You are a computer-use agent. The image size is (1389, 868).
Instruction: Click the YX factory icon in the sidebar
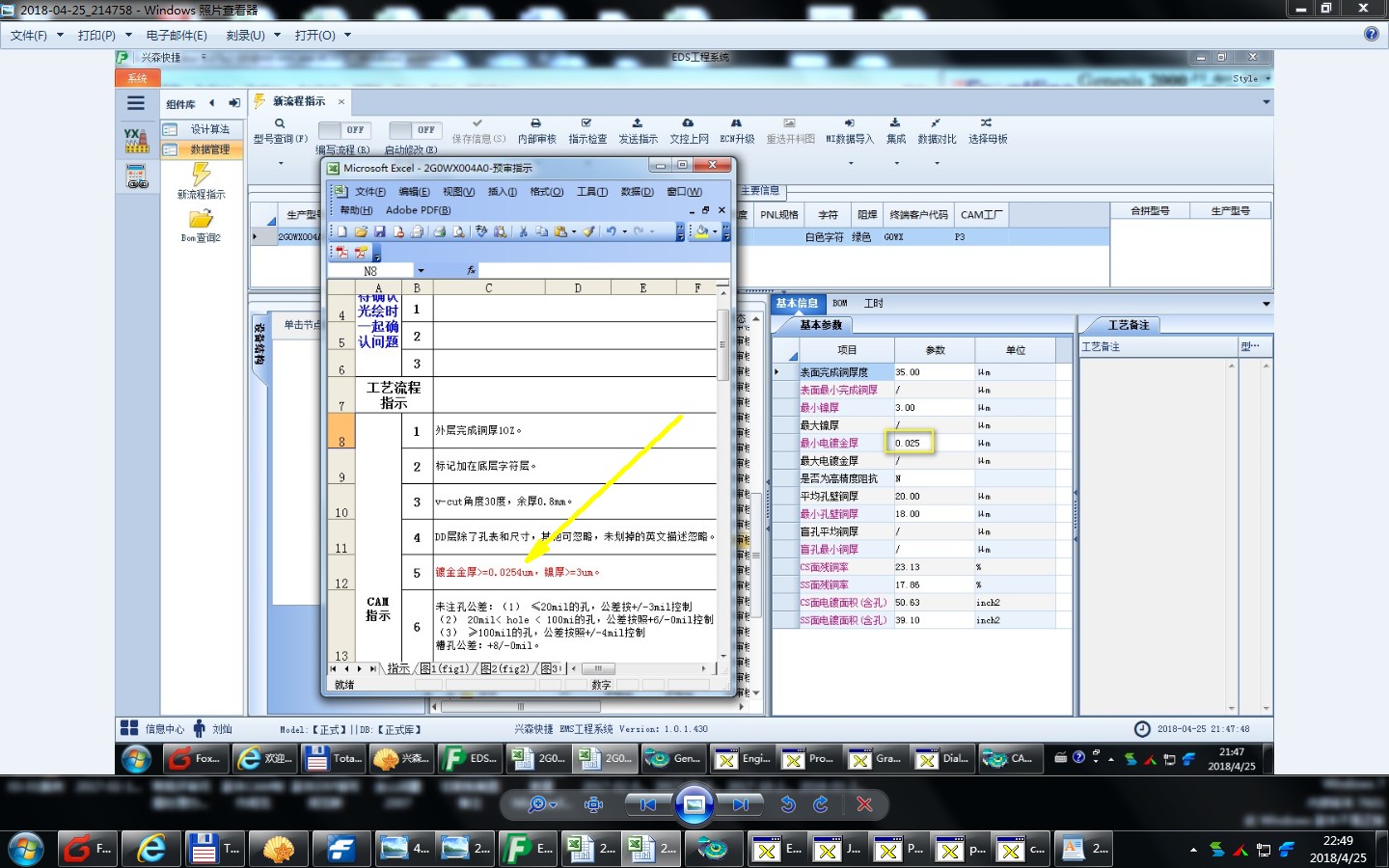(136, 141)
